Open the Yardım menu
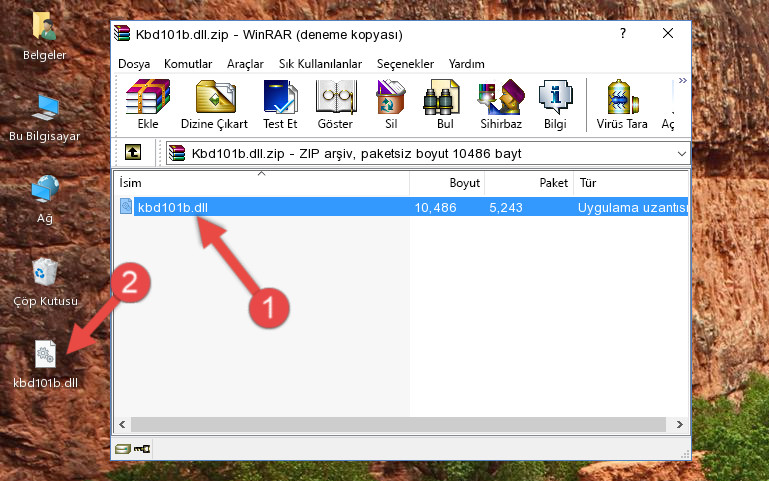The image size is (769, 481). click(x=466, y=64)
